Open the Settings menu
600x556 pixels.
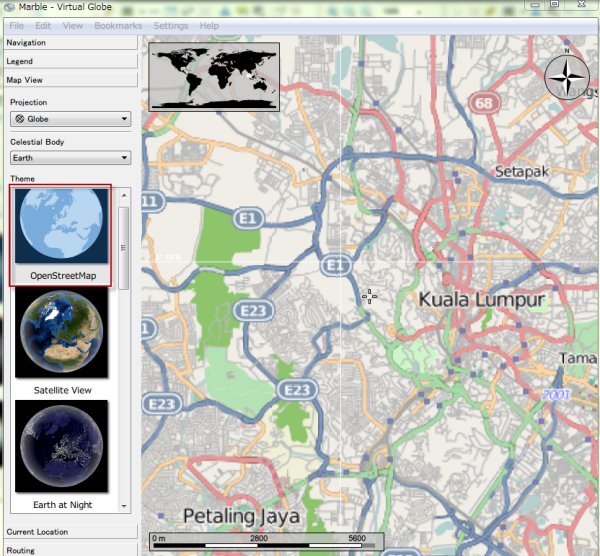[170, 25]
